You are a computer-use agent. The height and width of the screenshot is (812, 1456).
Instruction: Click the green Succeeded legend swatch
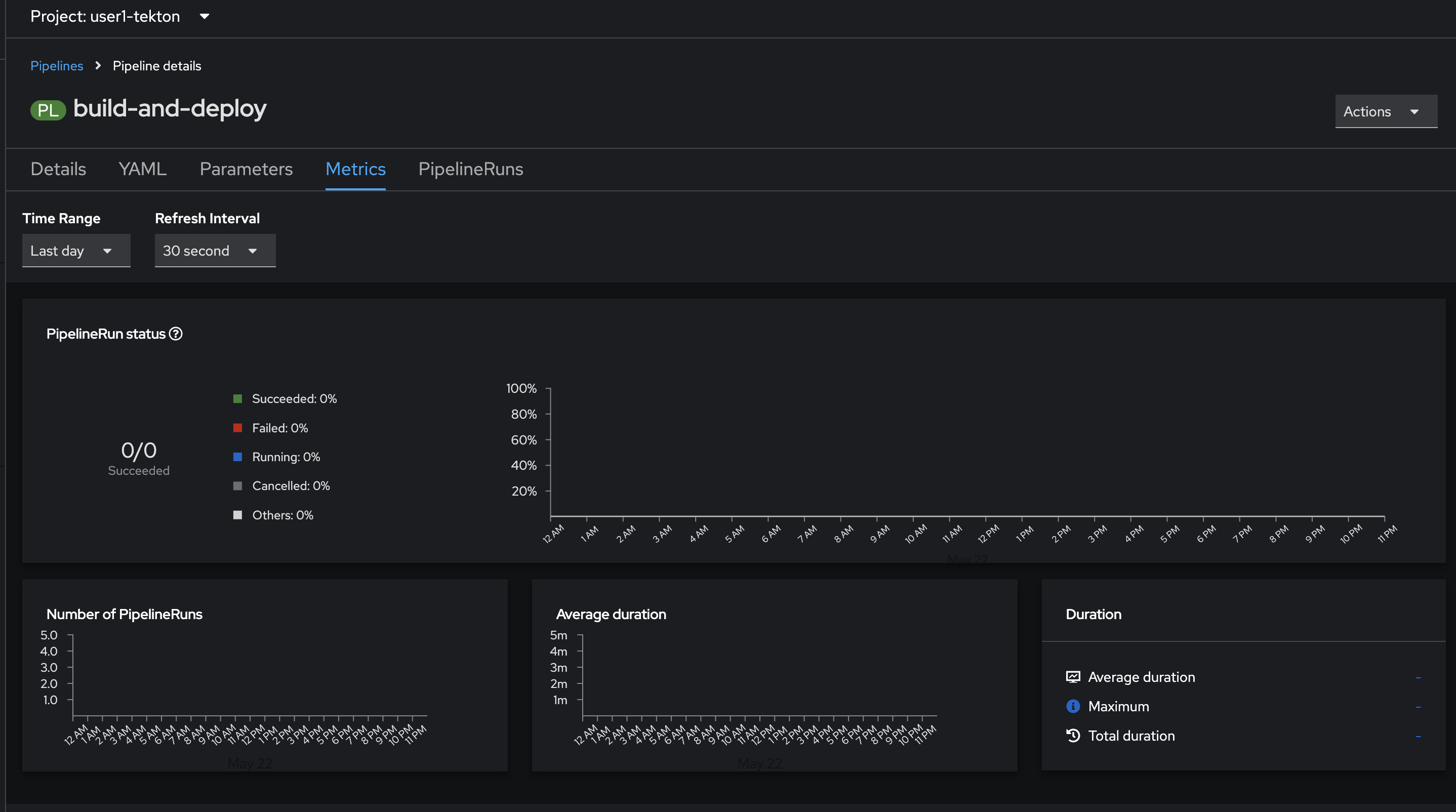pos(238,399)
